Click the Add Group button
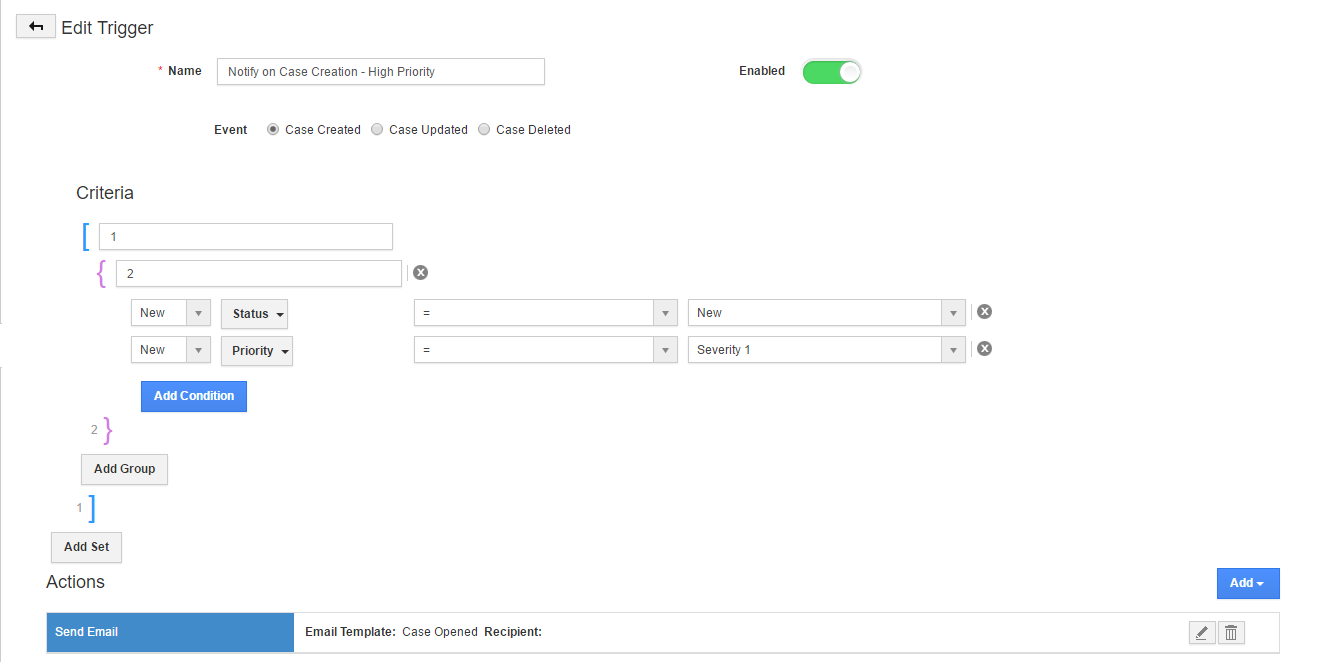 coord(124,469)
